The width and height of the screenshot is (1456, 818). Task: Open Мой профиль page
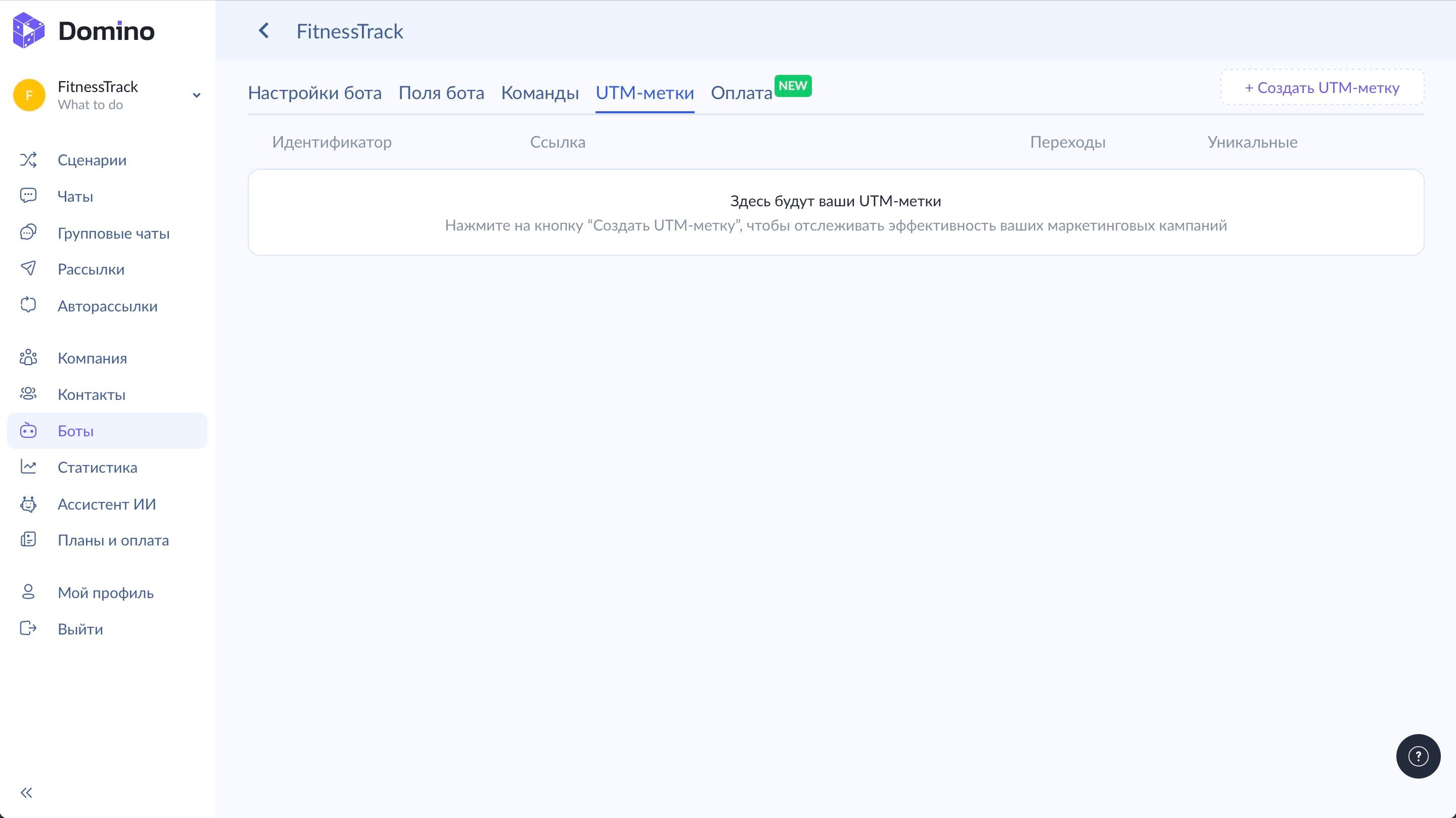(105, 593)
